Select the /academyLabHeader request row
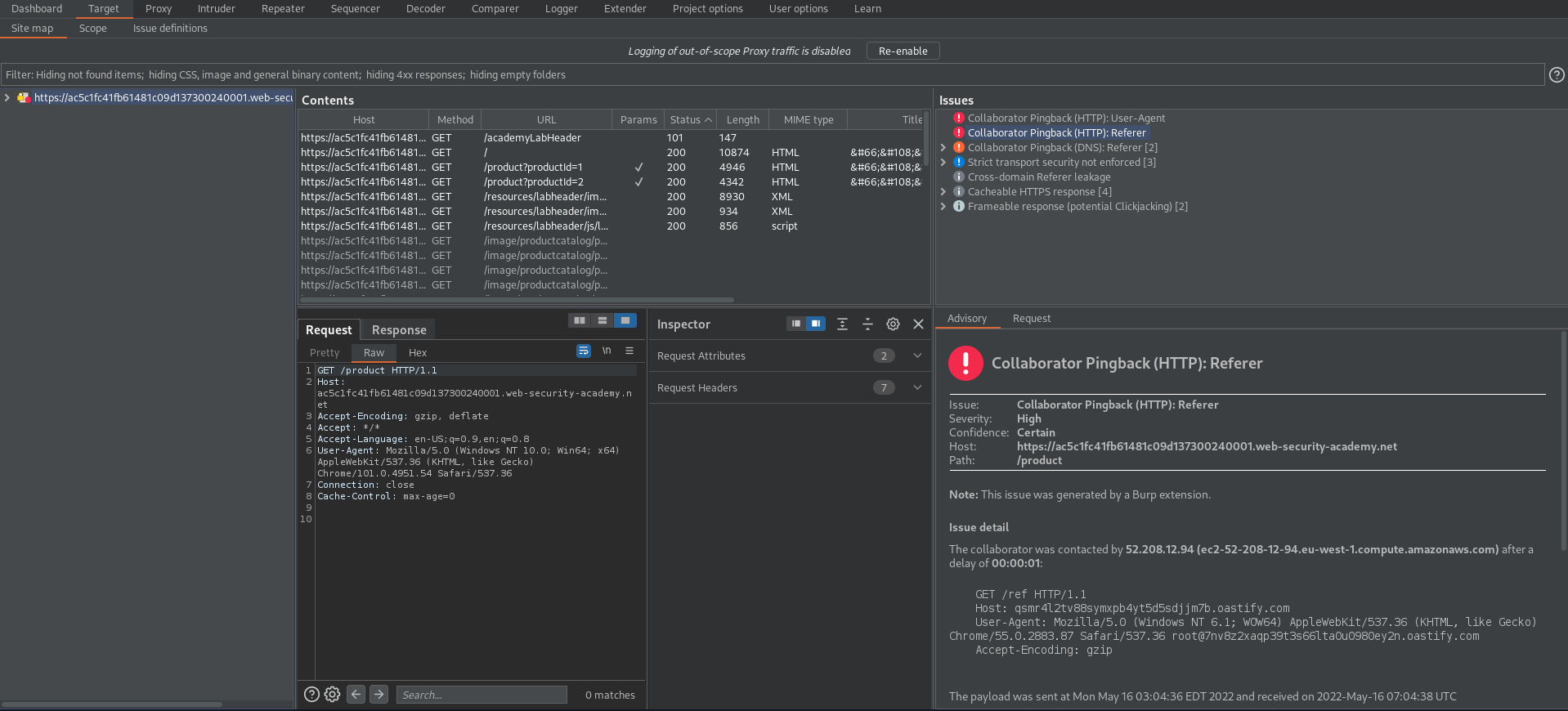The image size is (1568, 711). [611, 137]
